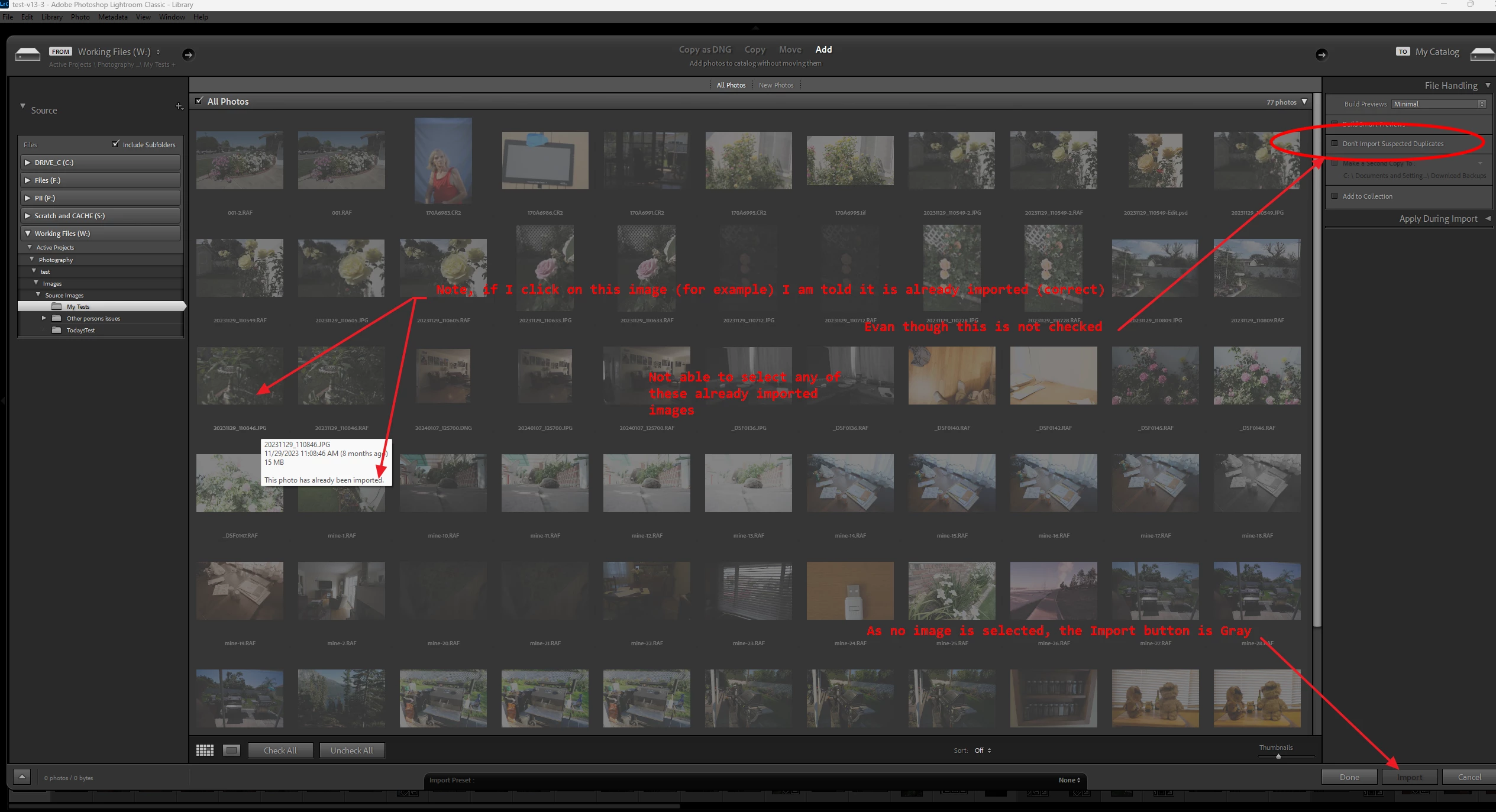This screenshot has width=1496, height=812.
Task: Check the Add to Collection option
Action: coord(1335,196)
